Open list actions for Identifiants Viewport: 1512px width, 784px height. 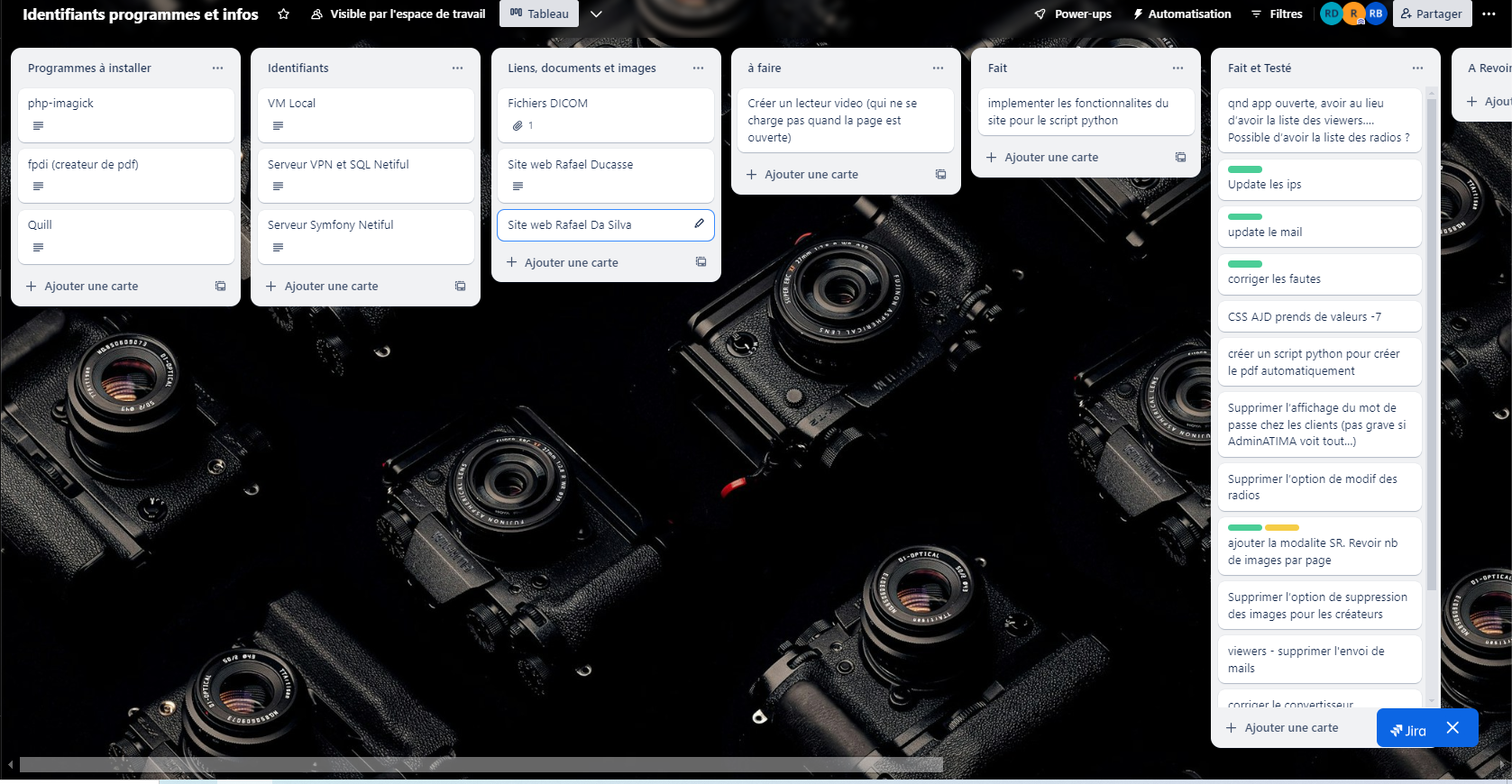457,68
